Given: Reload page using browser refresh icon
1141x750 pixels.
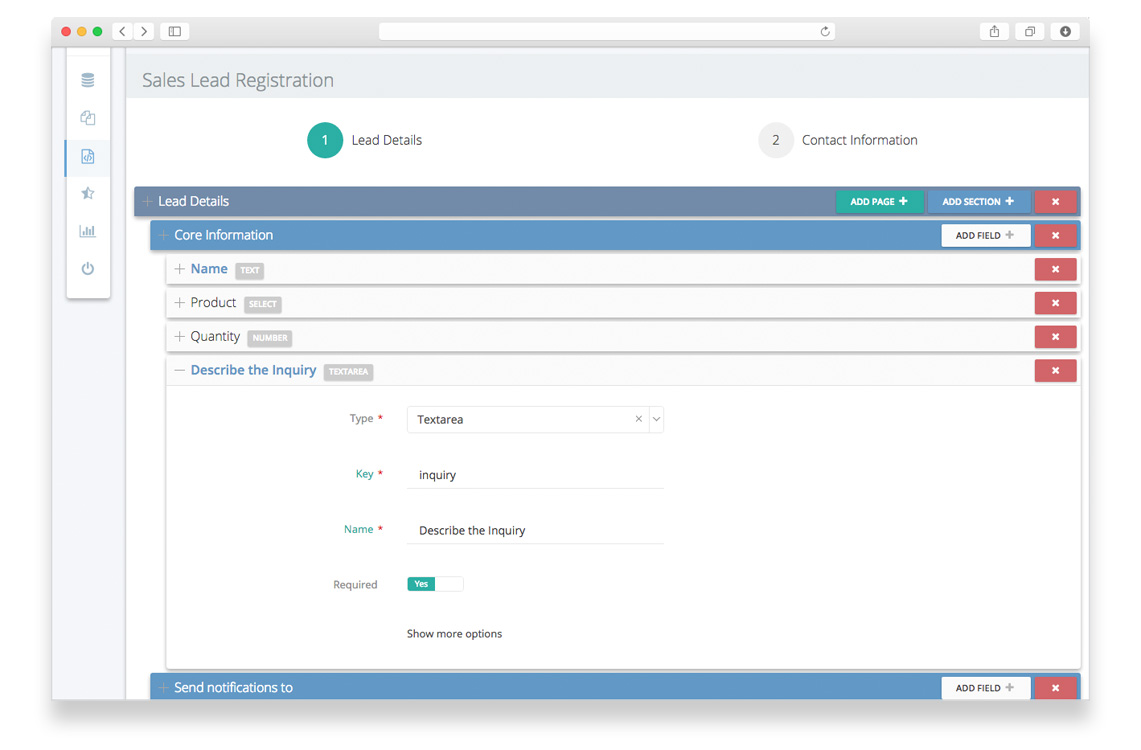Looking at the screenshot, I should click(x=825, y=32).
